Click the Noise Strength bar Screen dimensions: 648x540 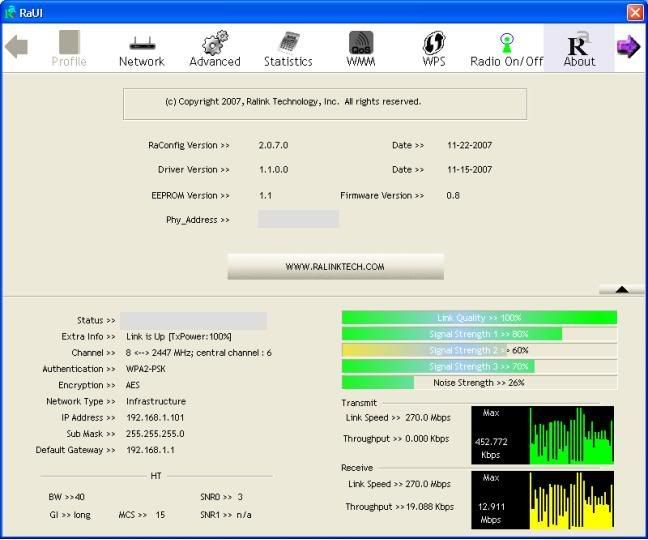tap(479, 383)
